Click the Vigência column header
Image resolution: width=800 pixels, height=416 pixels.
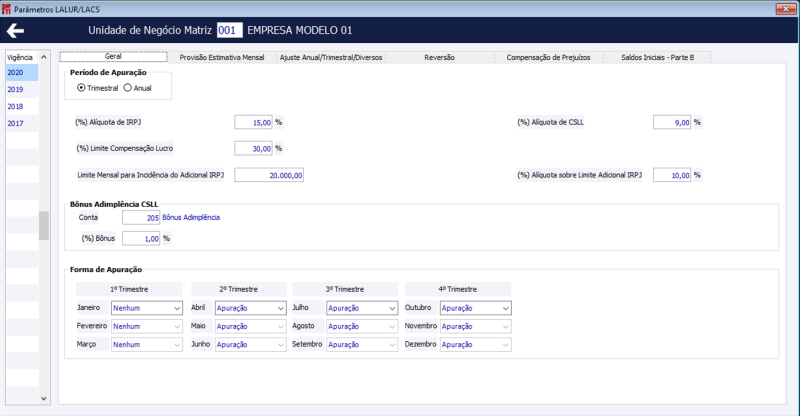pos(22,57)
